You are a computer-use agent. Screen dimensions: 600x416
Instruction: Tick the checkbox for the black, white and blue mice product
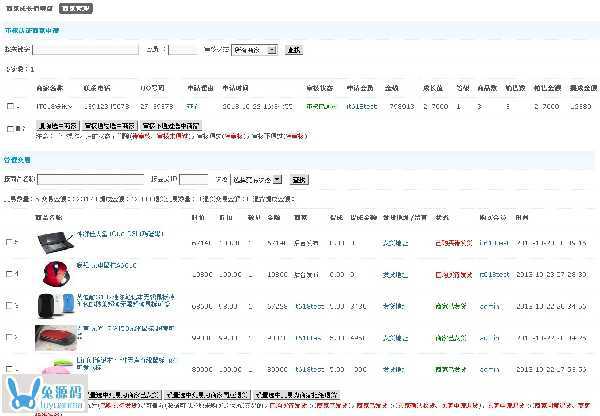[x=9, y=305]
